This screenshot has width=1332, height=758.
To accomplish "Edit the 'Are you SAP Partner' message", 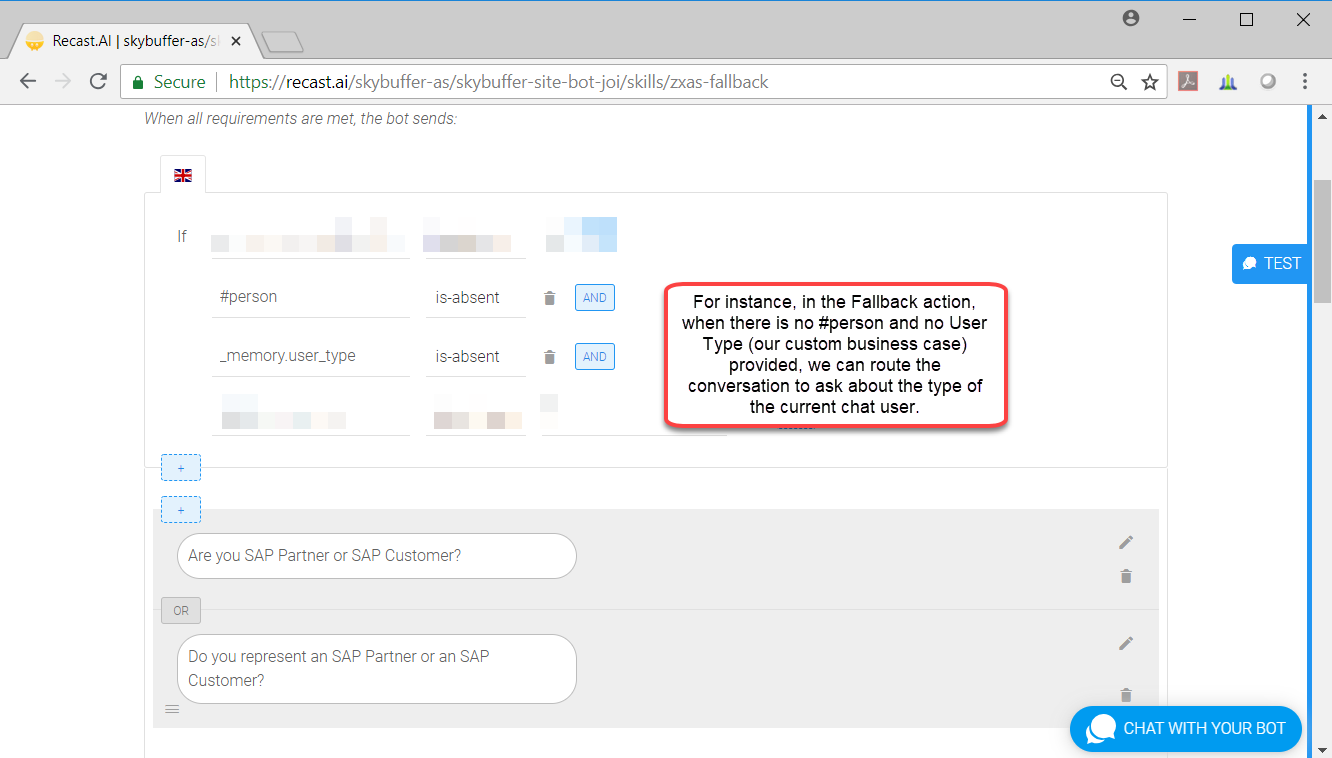I will [x=1126, y=542].
